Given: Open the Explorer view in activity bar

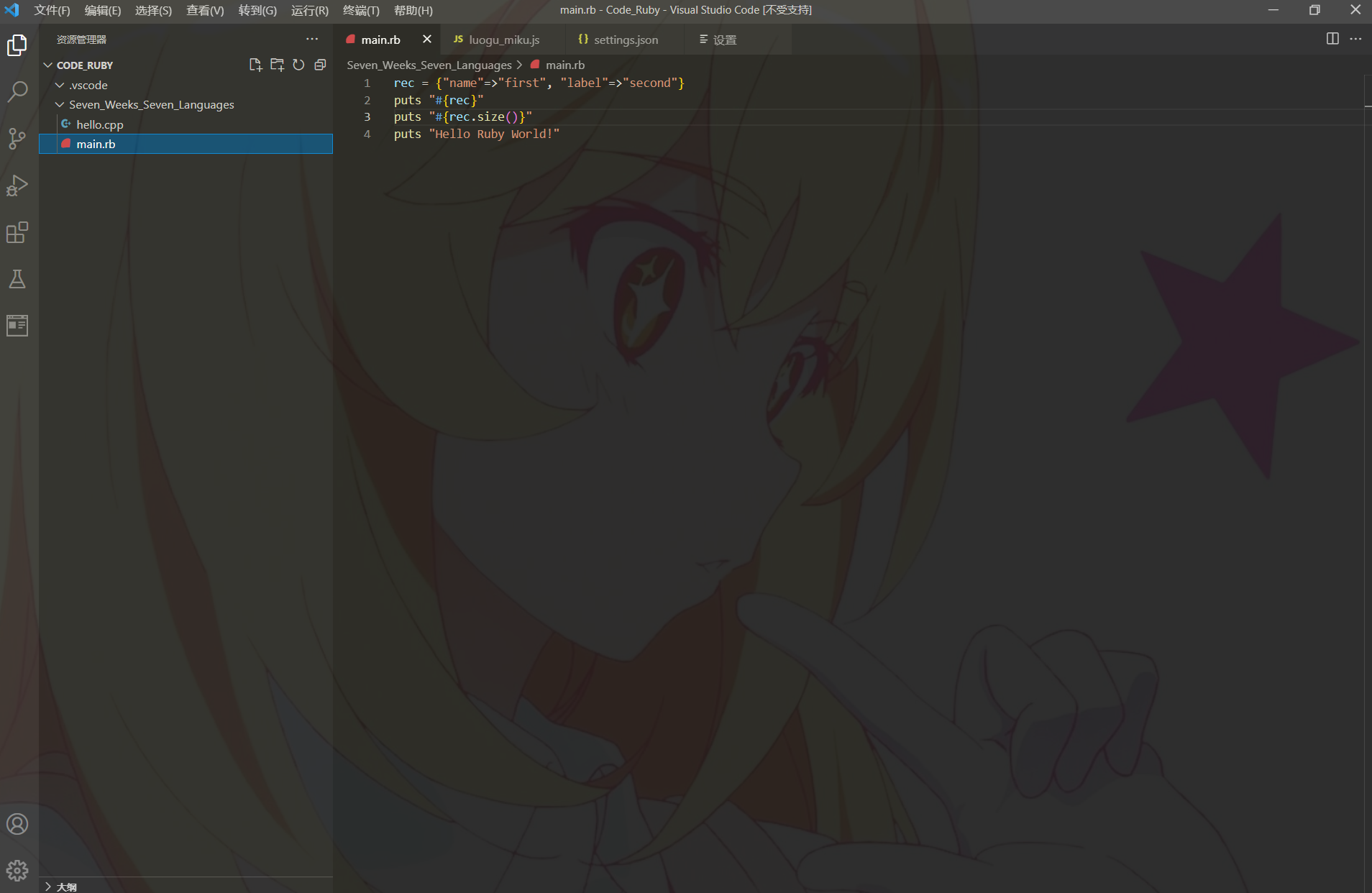Looking at the screenshot, I should tap(17, 46).
